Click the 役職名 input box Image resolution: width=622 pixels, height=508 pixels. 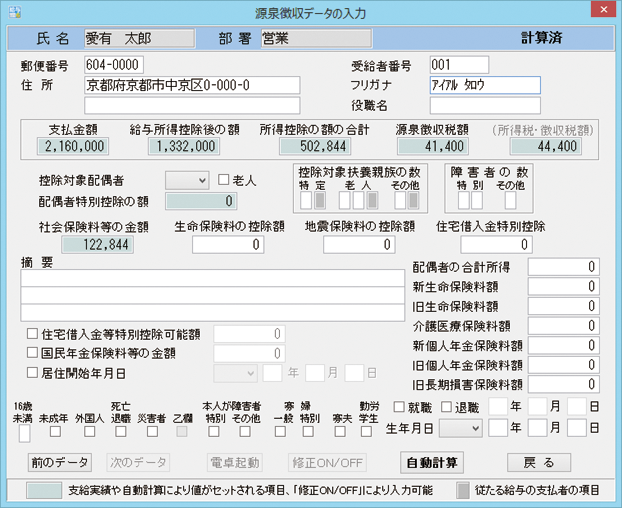484,105
